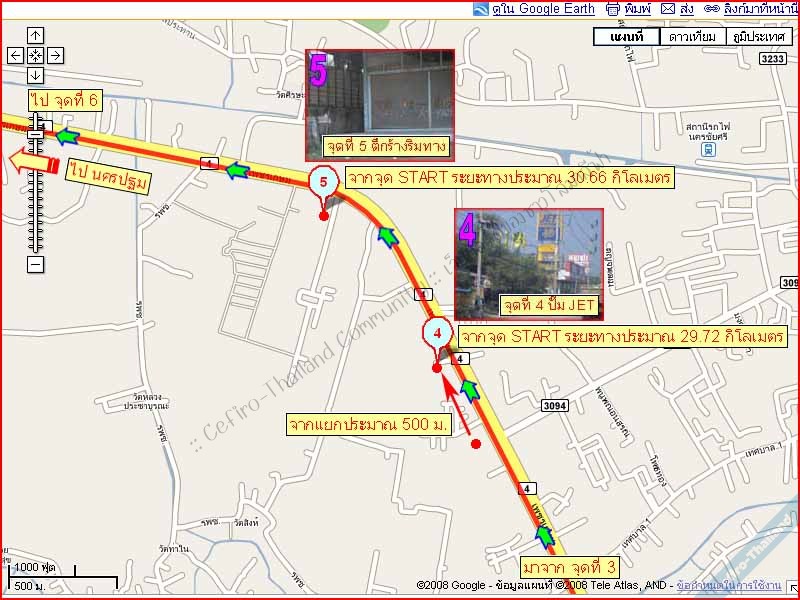Pan the map left with arrow button
This screenshot has width=800, height=600.
[x=16, y=56]
